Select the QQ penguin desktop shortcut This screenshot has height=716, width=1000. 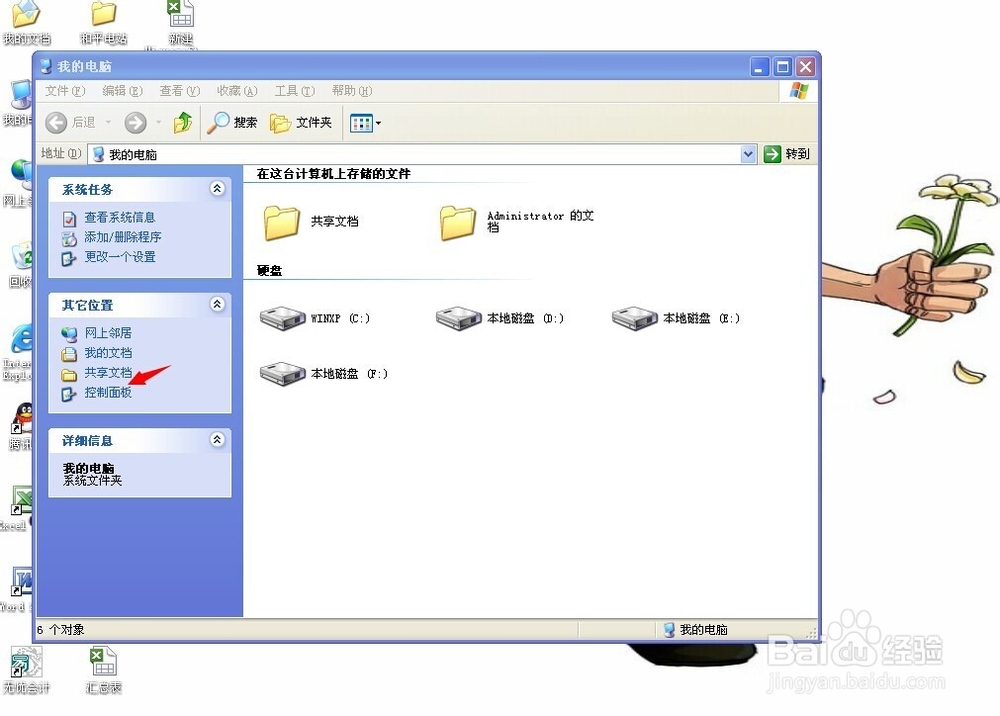coord(22,426)
